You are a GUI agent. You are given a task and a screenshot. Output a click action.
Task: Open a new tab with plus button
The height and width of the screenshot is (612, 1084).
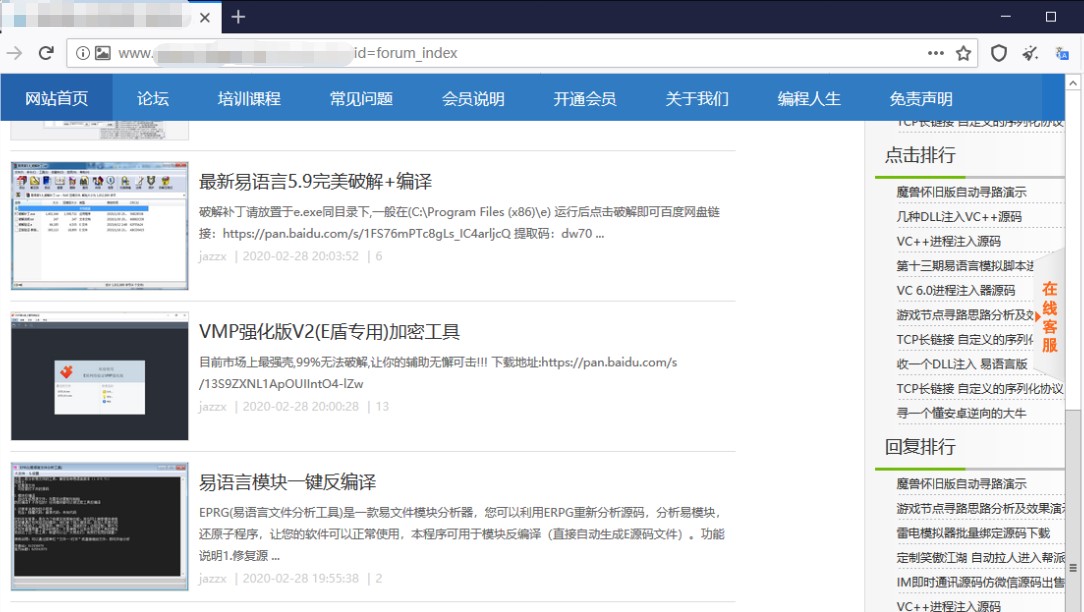(x=238, y=17)
